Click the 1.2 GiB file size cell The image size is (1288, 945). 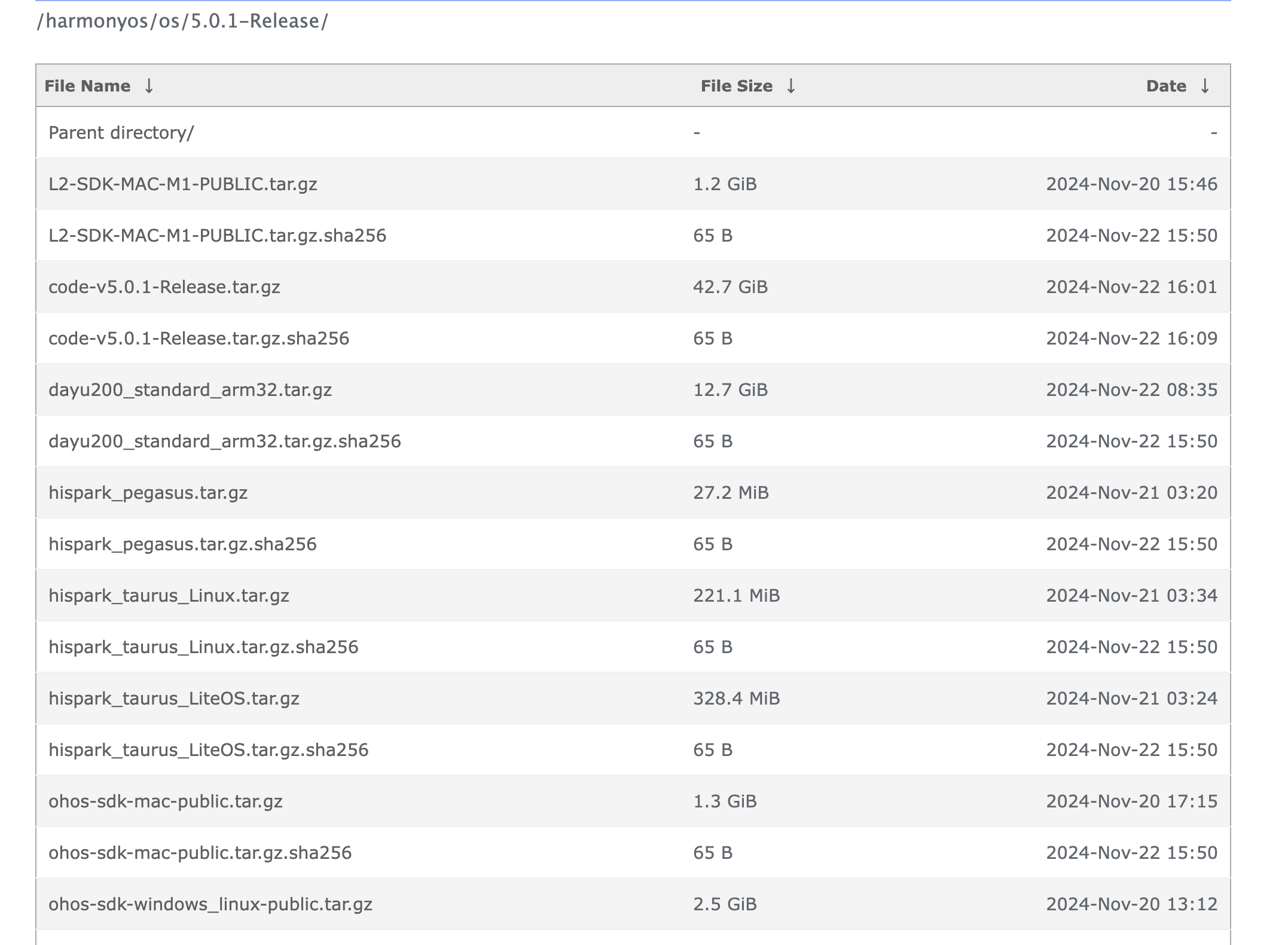click(725, 184)
